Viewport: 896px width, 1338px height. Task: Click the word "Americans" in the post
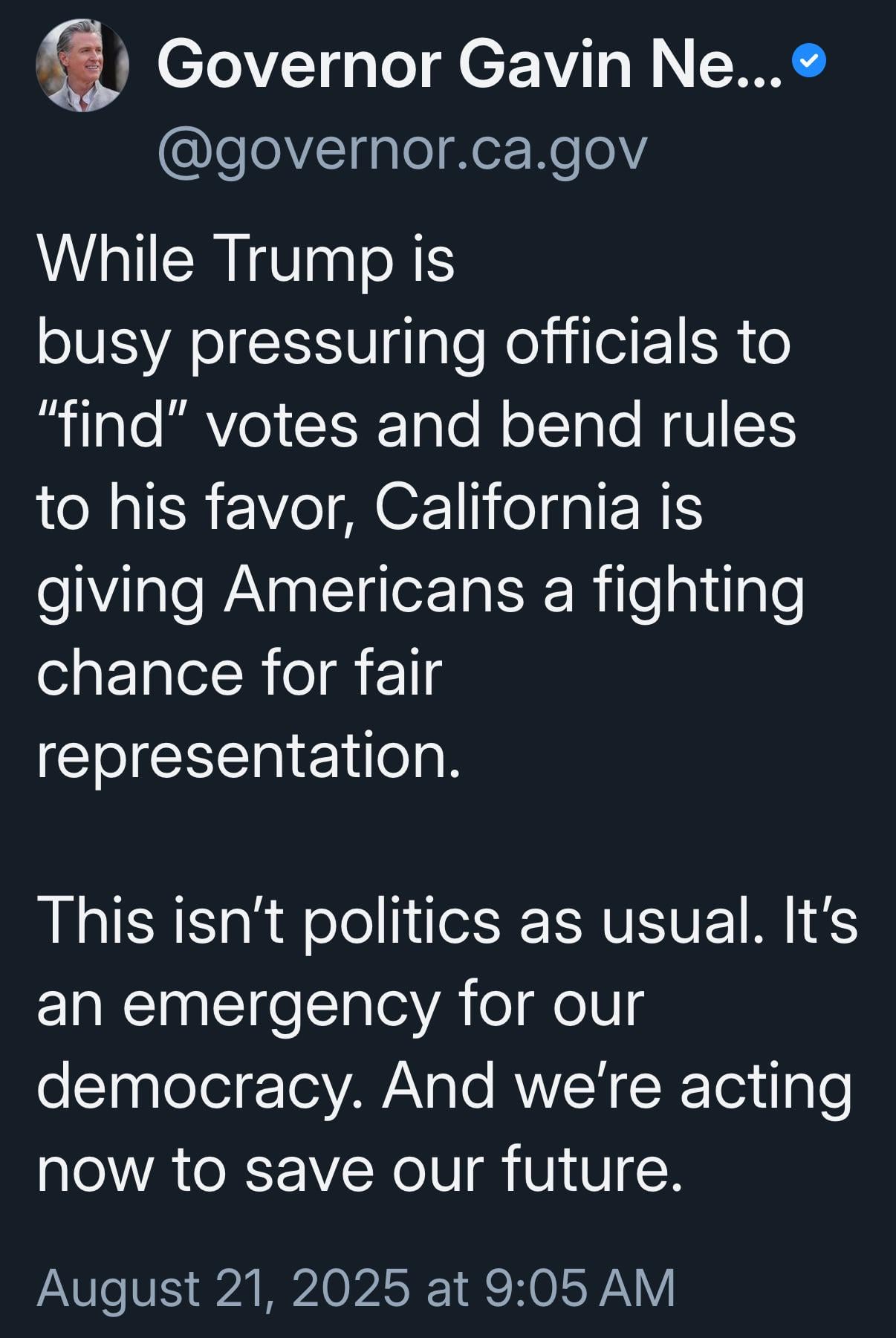point(374,590)
